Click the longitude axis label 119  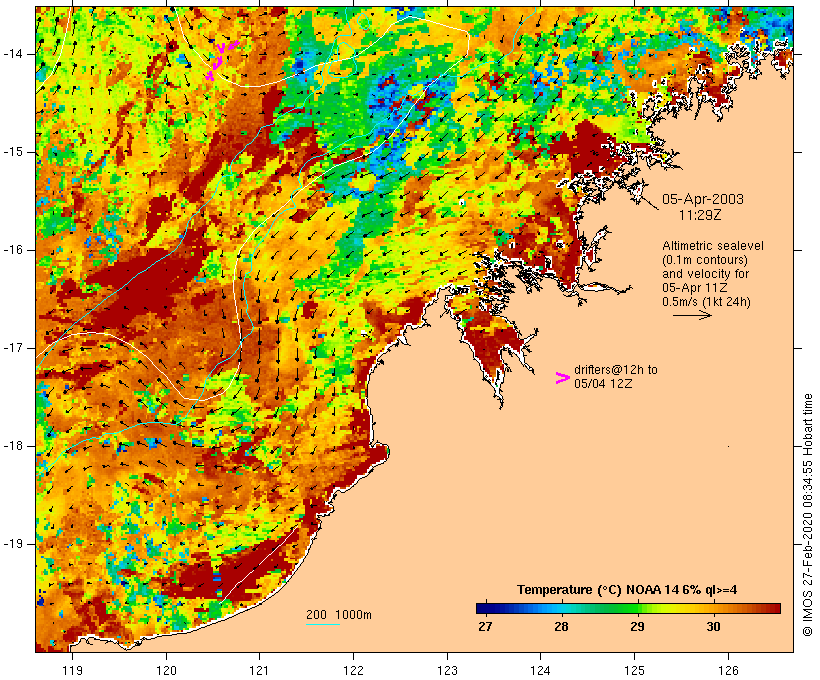tap(72, 670)
